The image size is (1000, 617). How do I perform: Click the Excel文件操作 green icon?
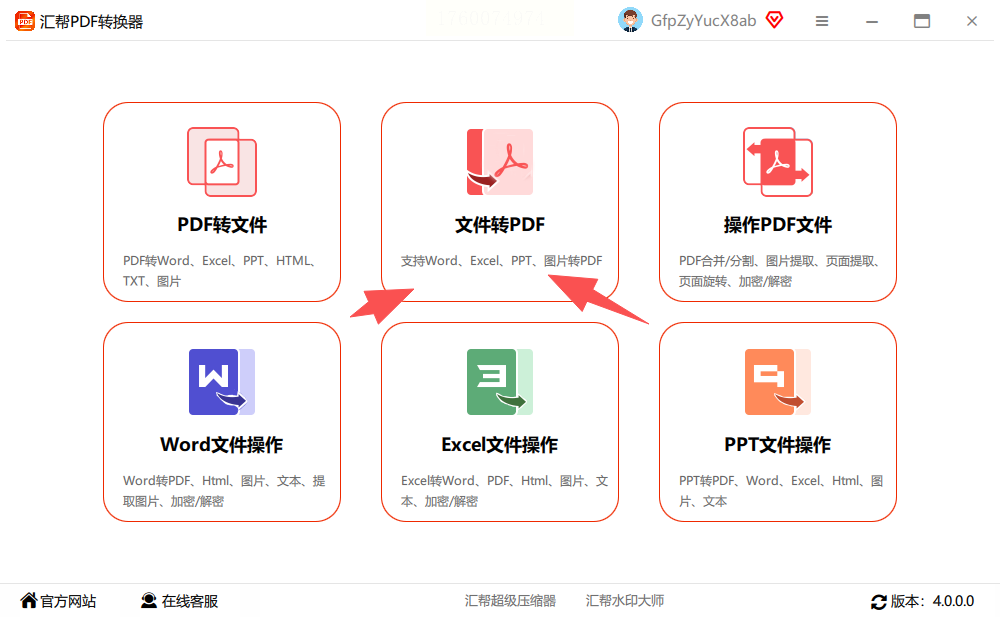500,382
